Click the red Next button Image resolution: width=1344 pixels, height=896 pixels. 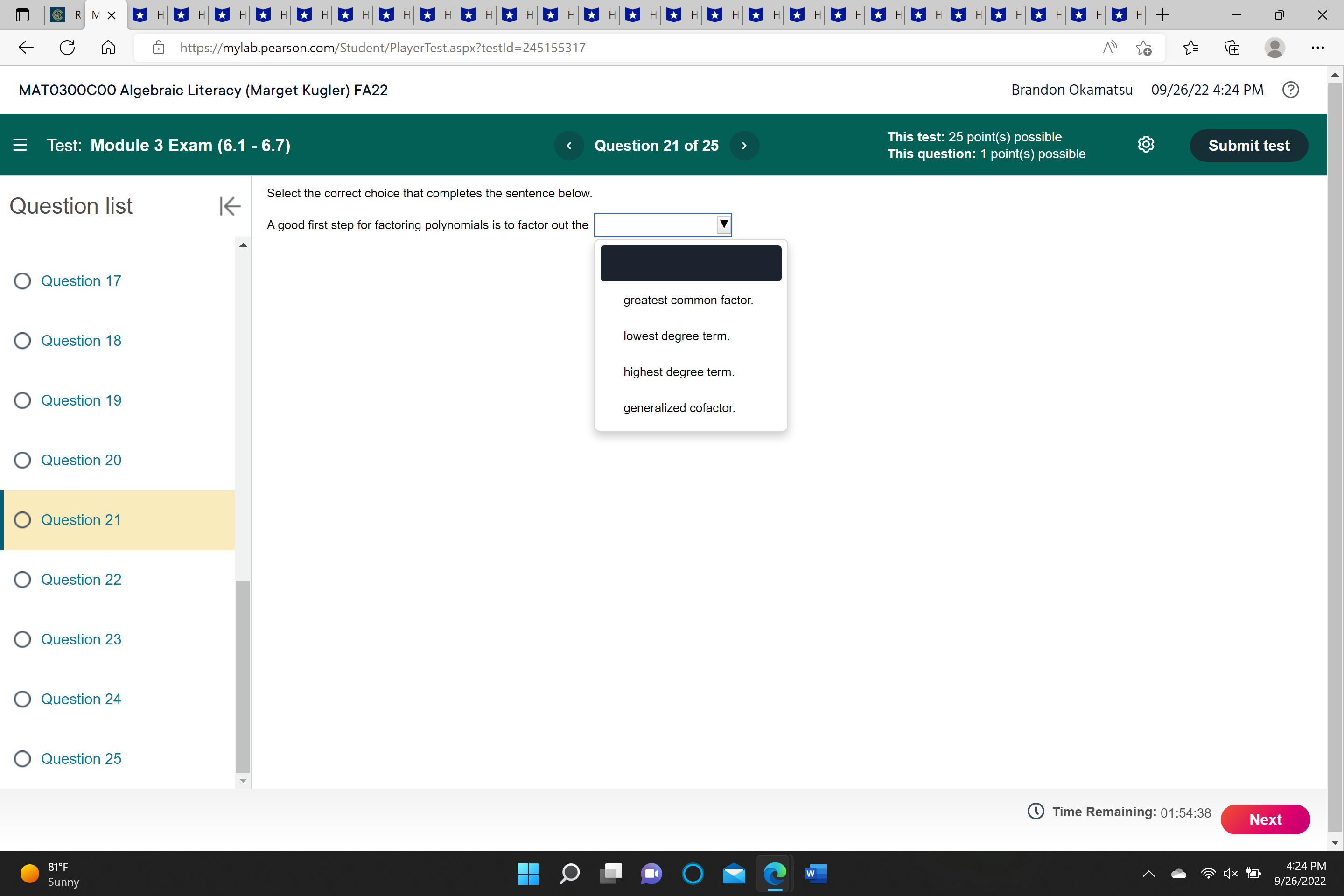coord(1265,819)
